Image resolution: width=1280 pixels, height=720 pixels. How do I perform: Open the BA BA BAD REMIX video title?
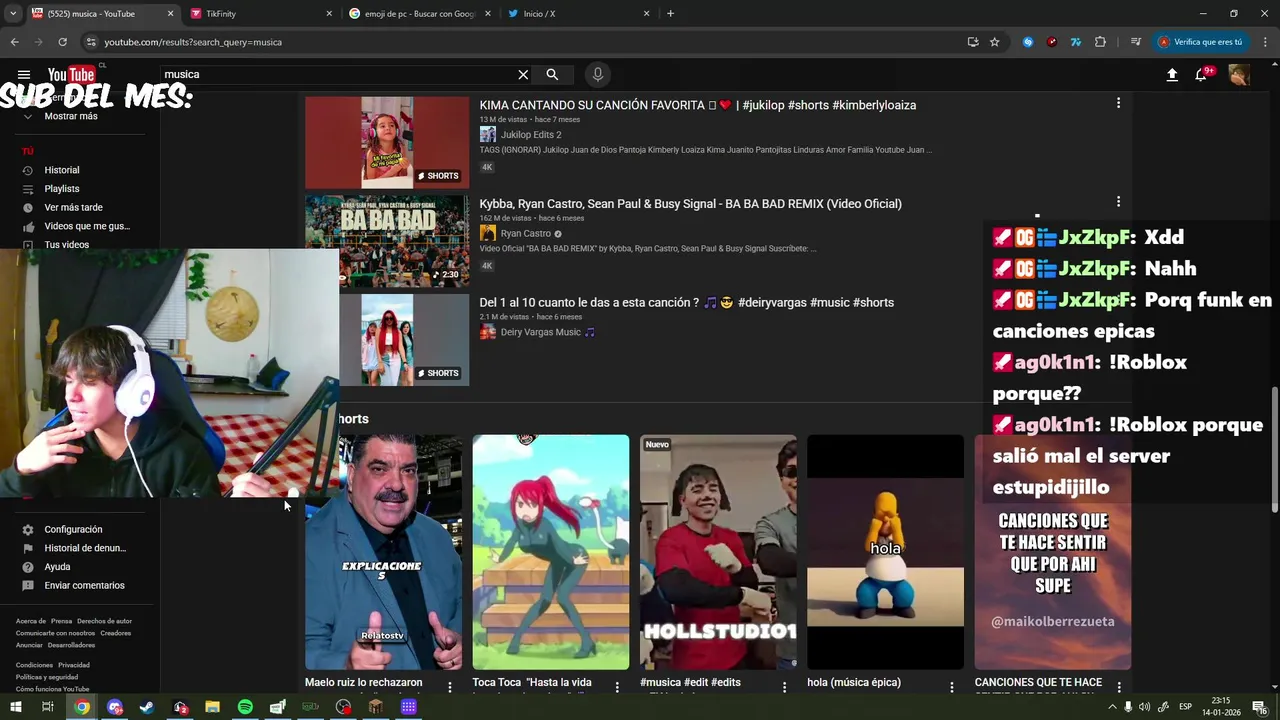690,203
